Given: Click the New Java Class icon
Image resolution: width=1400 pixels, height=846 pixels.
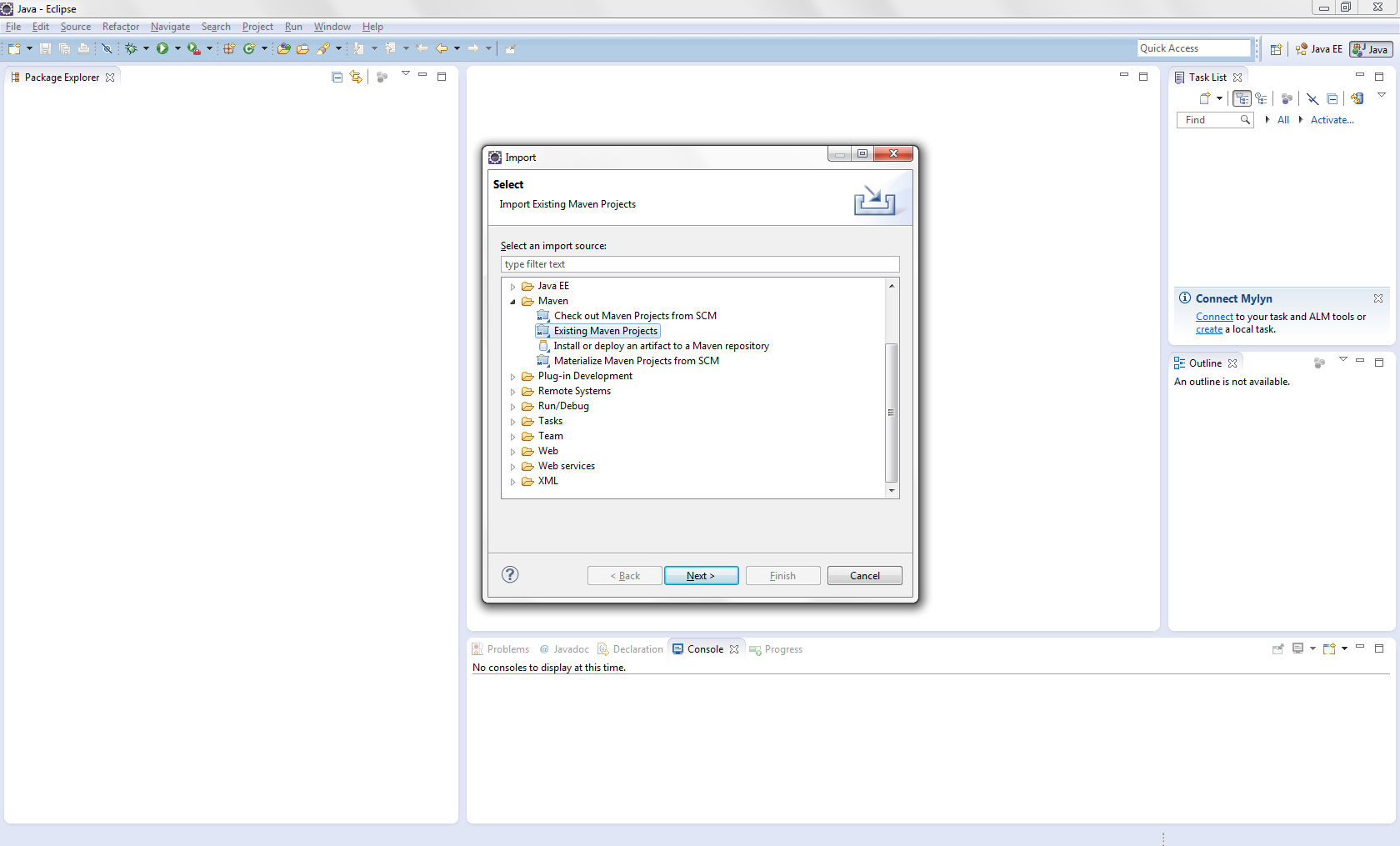Looking at the screenshot, I should click(x=248, y=48).
